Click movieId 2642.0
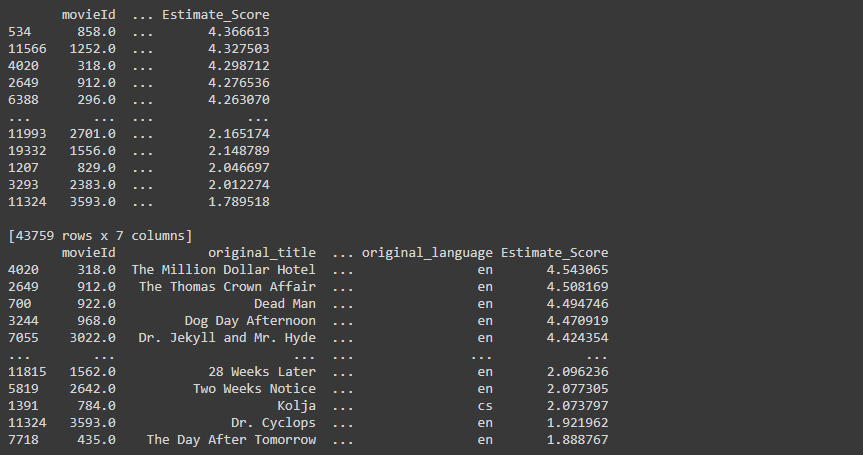The image size is (863, 455). 92,389
